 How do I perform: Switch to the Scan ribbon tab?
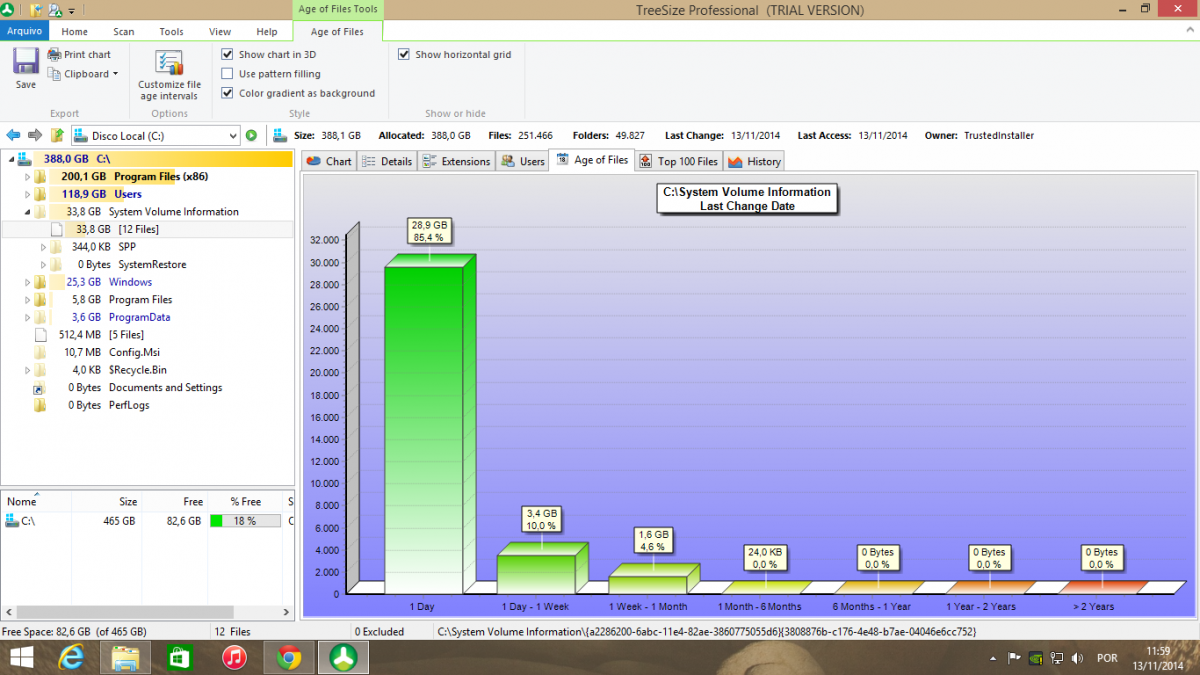click(x=124, y=32)
